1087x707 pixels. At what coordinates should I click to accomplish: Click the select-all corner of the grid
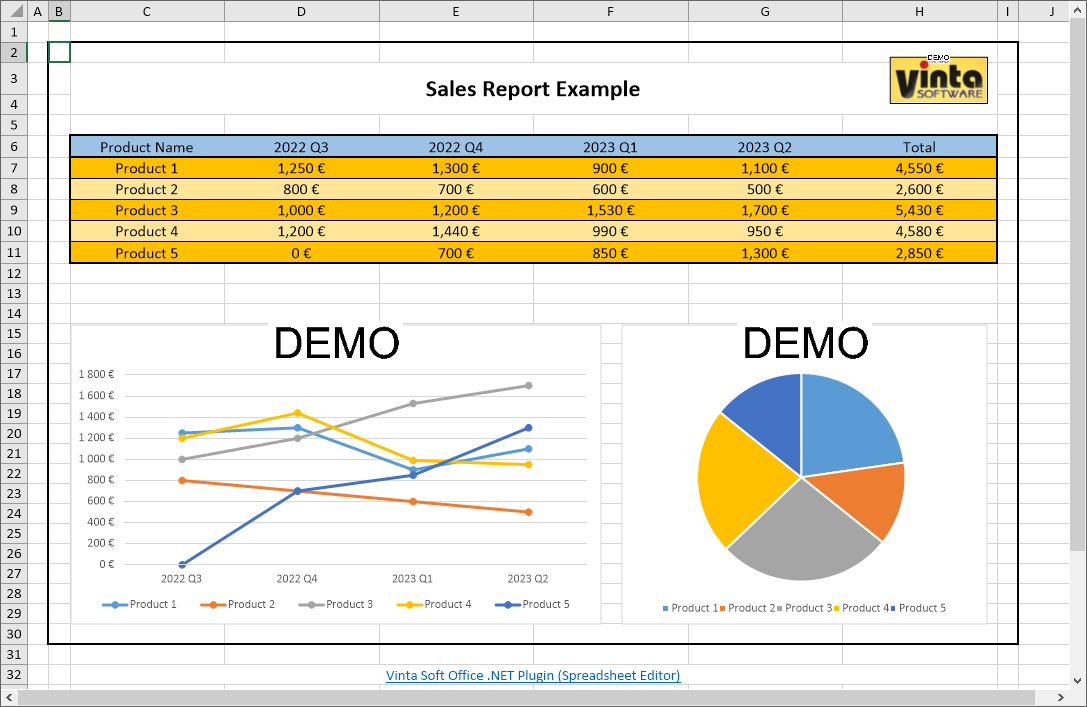[x=13, y=11]
